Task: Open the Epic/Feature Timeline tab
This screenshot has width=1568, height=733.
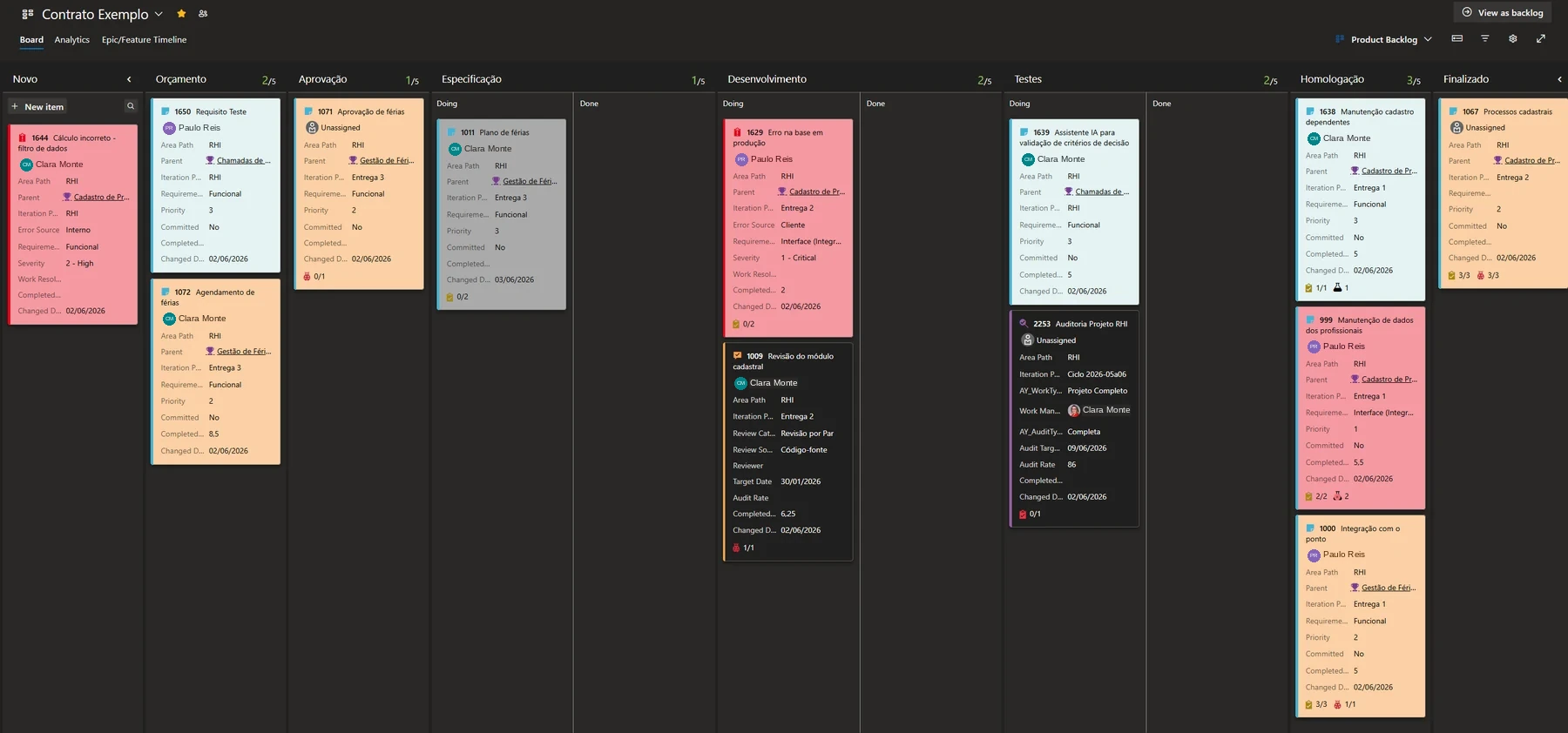Action: [144, 39]
